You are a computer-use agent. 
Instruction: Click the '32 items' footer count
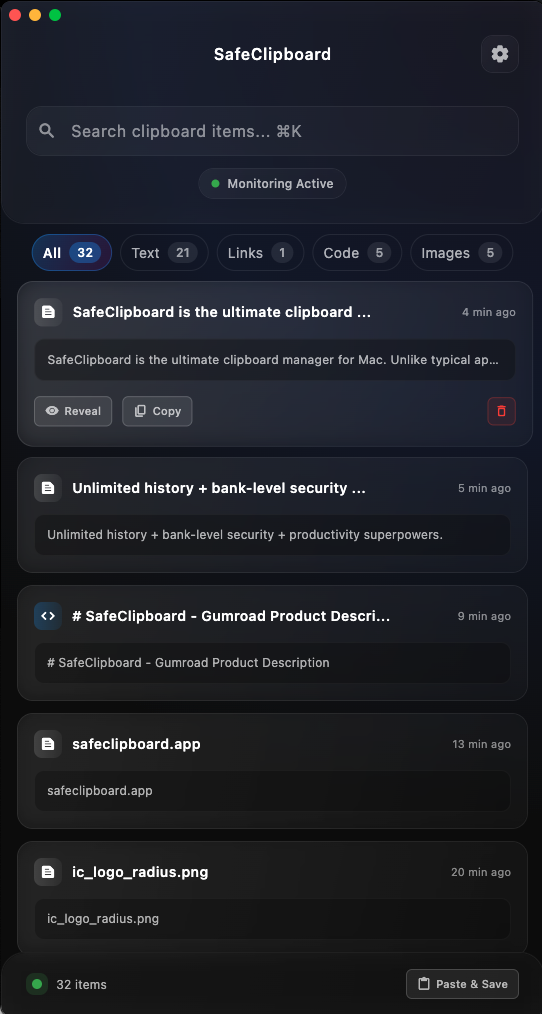coord(81,985)
